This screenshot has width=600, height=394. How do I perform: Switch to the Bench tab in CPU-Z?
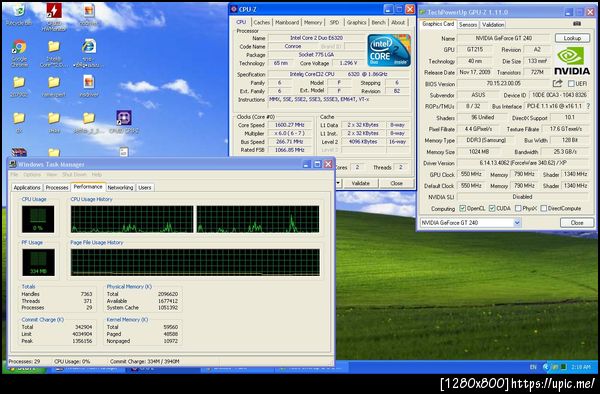click(x=378, y=23)
